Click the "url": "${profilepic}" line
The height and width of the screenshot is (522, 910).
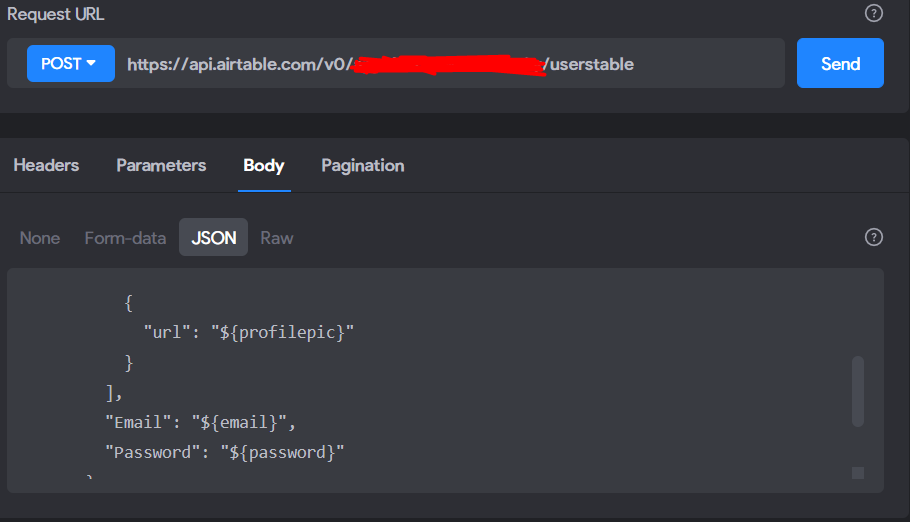(248, 332)
